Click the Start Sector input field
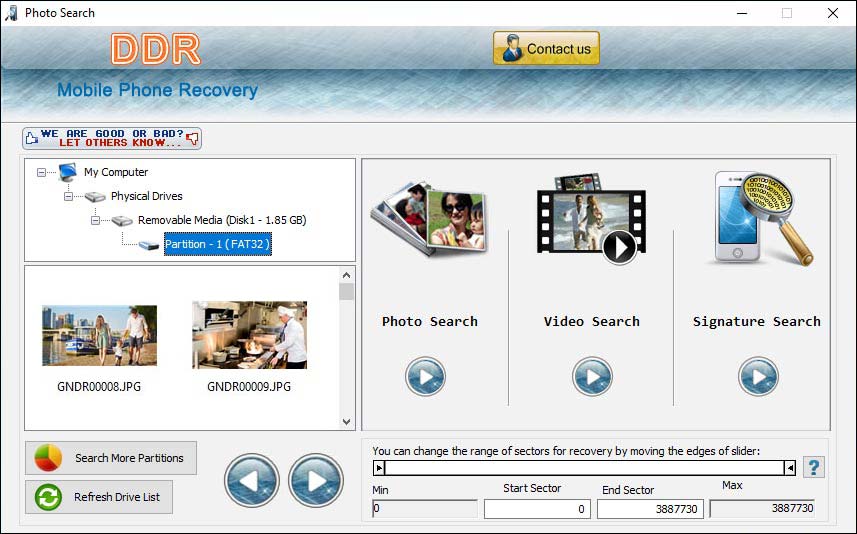The image size is (857, 534). pos(537,509)
